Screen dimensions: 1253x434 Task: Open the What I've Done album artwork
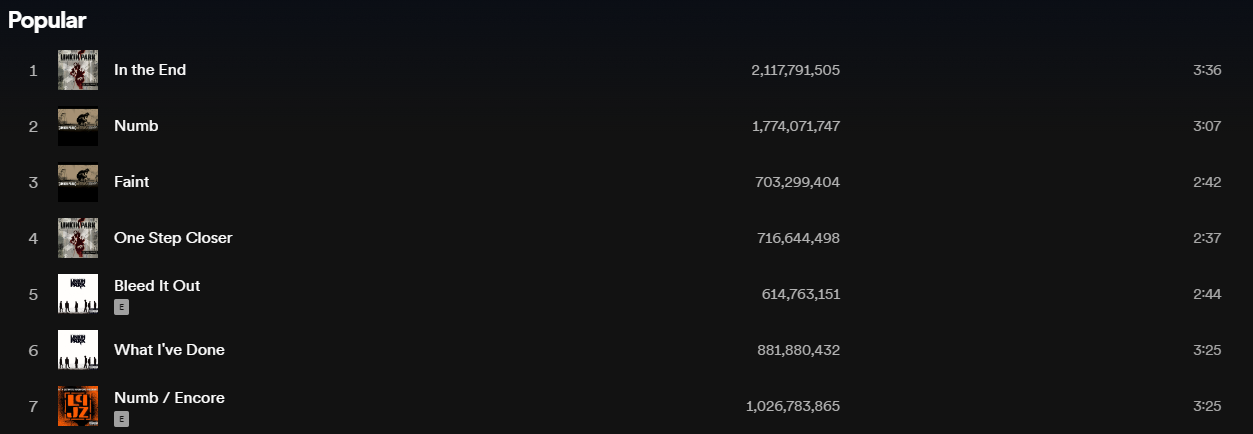pyautogui.click(x=78, y=350)
